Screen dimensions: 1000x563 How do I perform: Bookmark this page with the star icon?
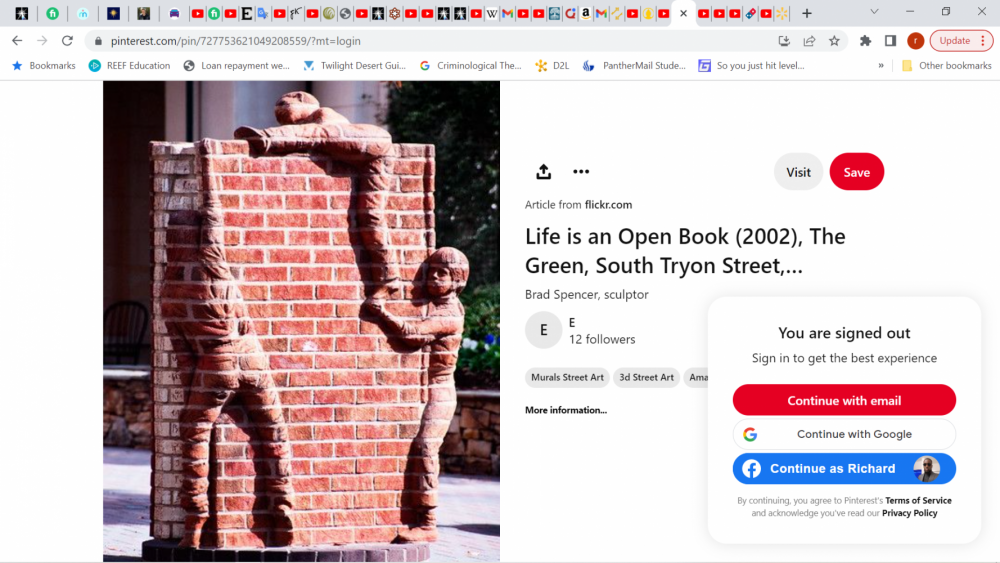pos(834,41)
